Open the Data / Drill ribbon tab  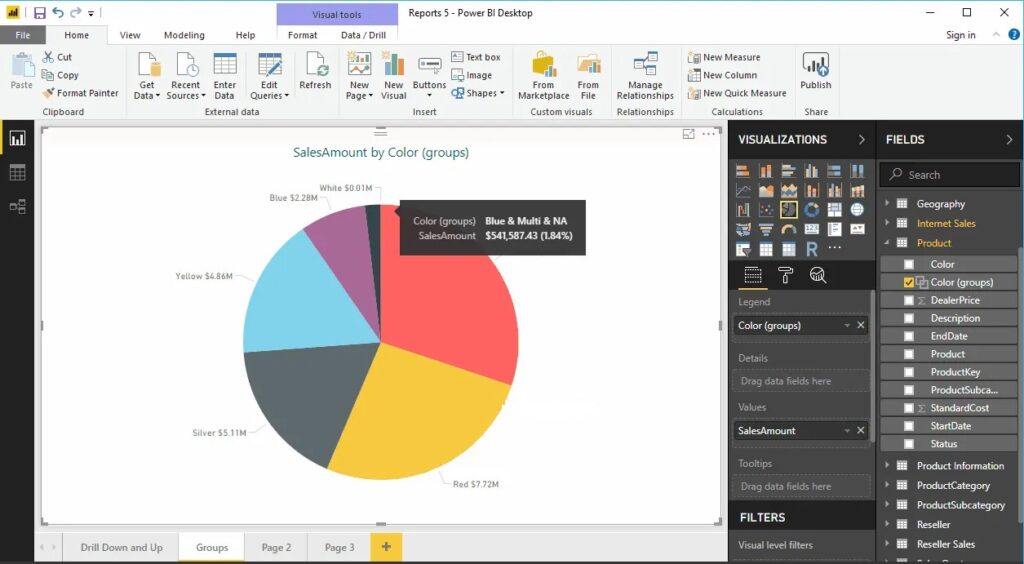click(364, 35)
